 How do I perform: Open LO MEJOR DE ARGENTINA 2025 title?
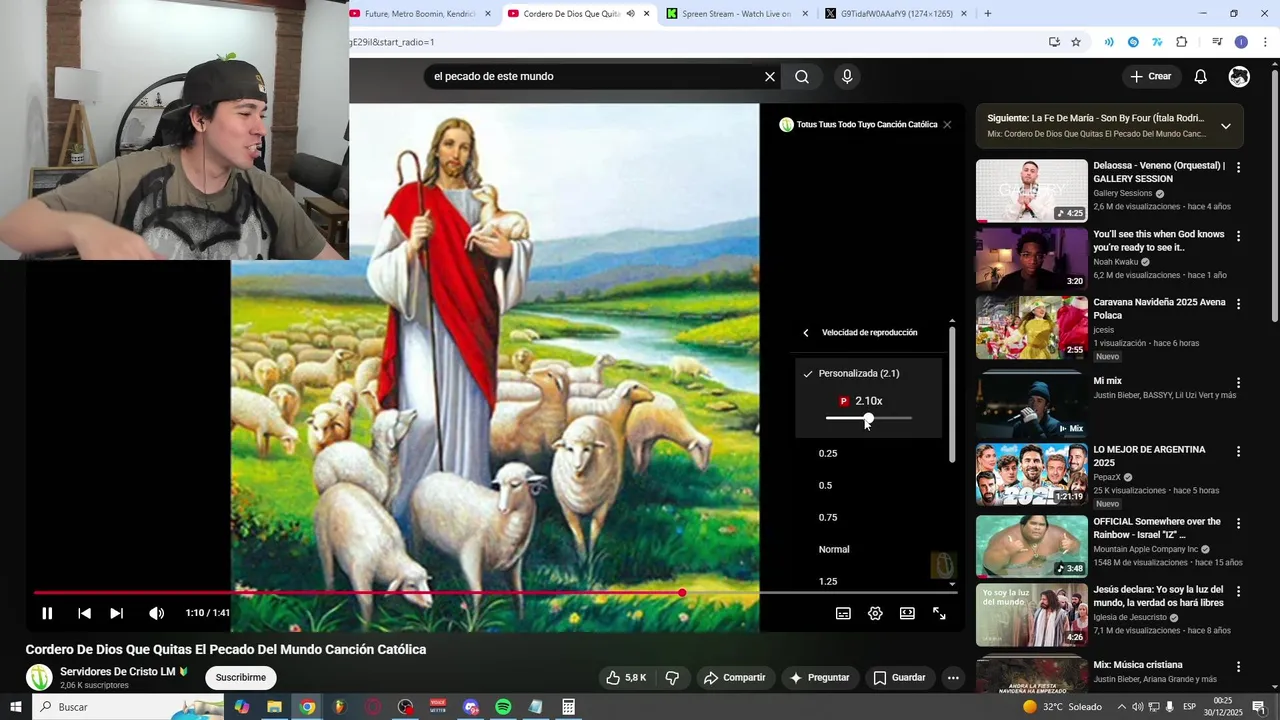[x=1149, y=456]
